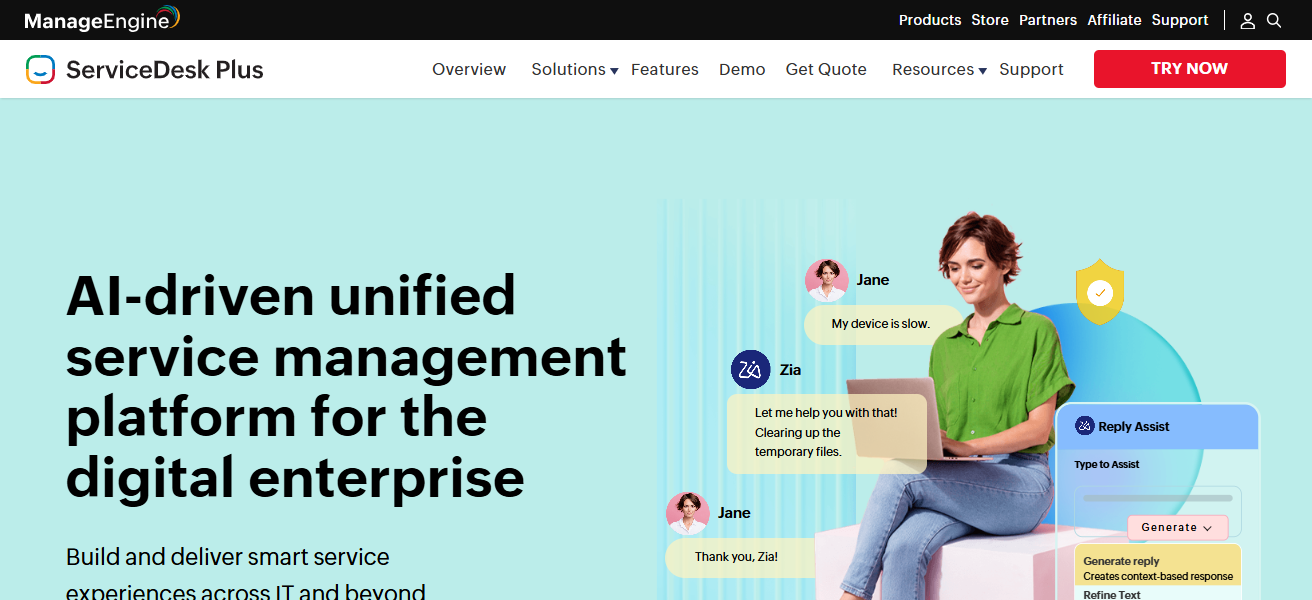Viewport: 1312px width, 600px height.
Task: Click the 'Let me help you with that!' bubble
Action: (x=827, y=433)
